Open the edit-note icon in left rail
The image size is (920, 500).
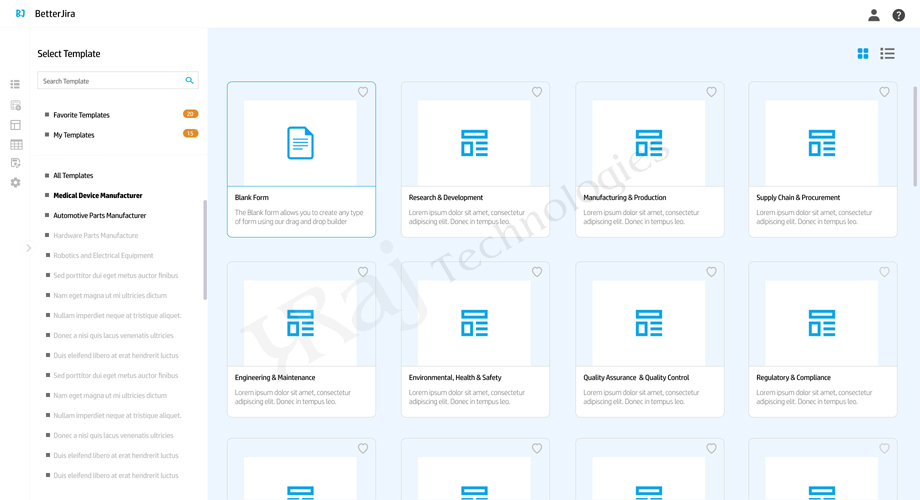[x=16, y=163]
